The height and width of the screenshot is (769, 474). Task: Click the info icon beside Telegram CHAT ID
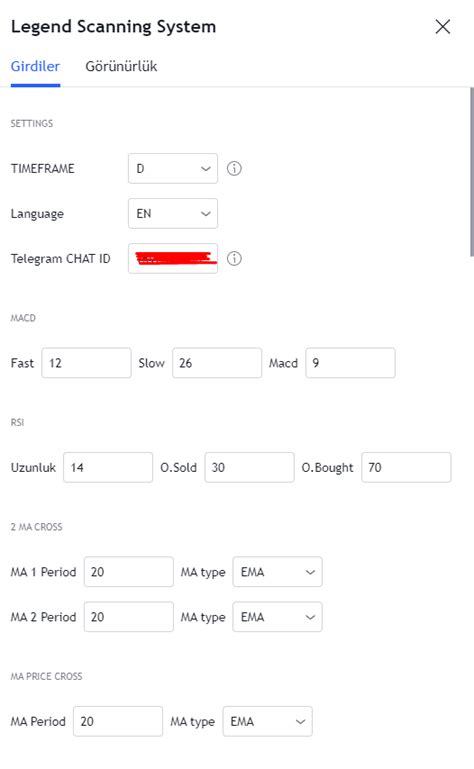234,258
